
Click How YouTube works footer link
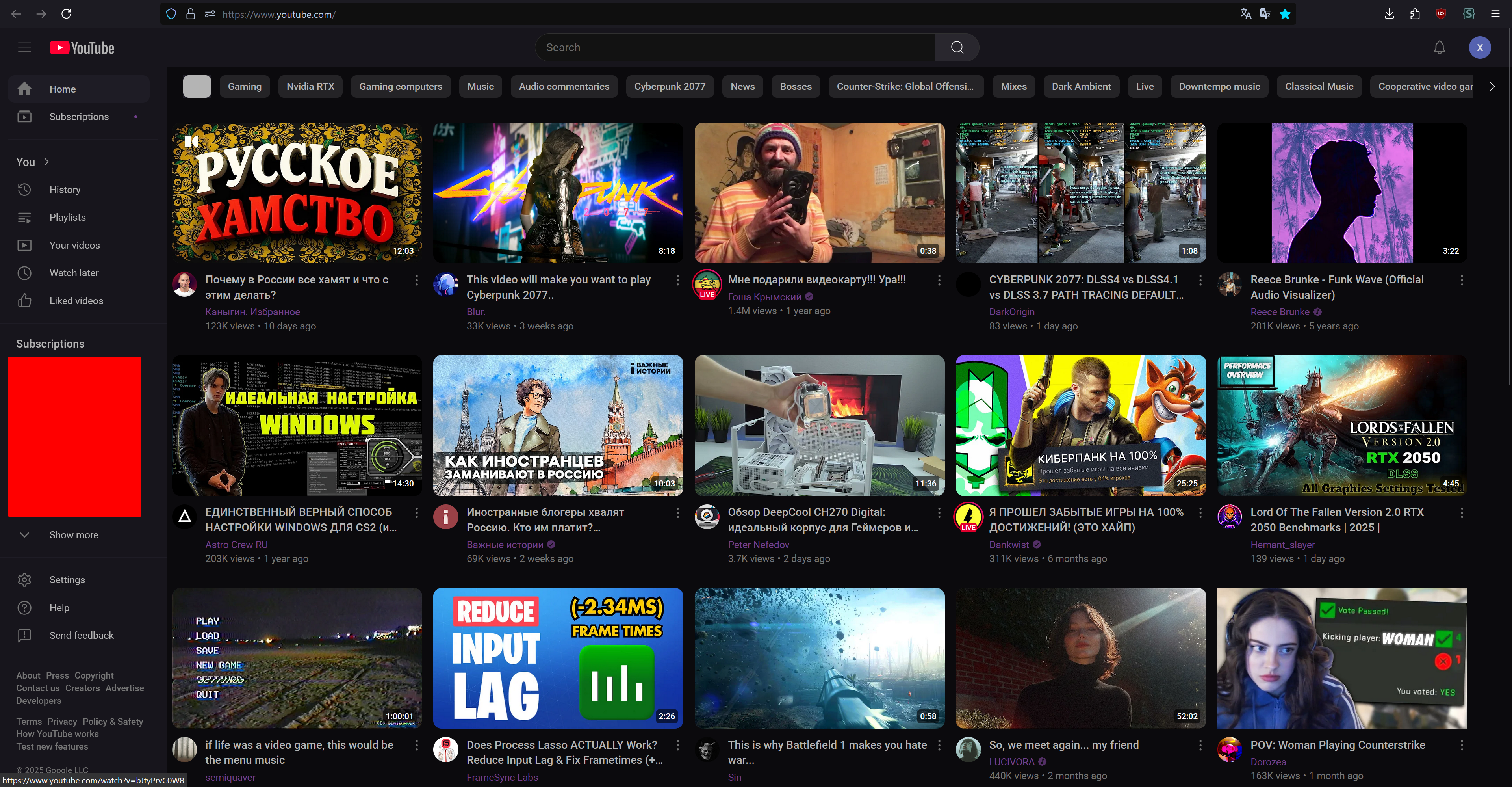click(58, 733)
